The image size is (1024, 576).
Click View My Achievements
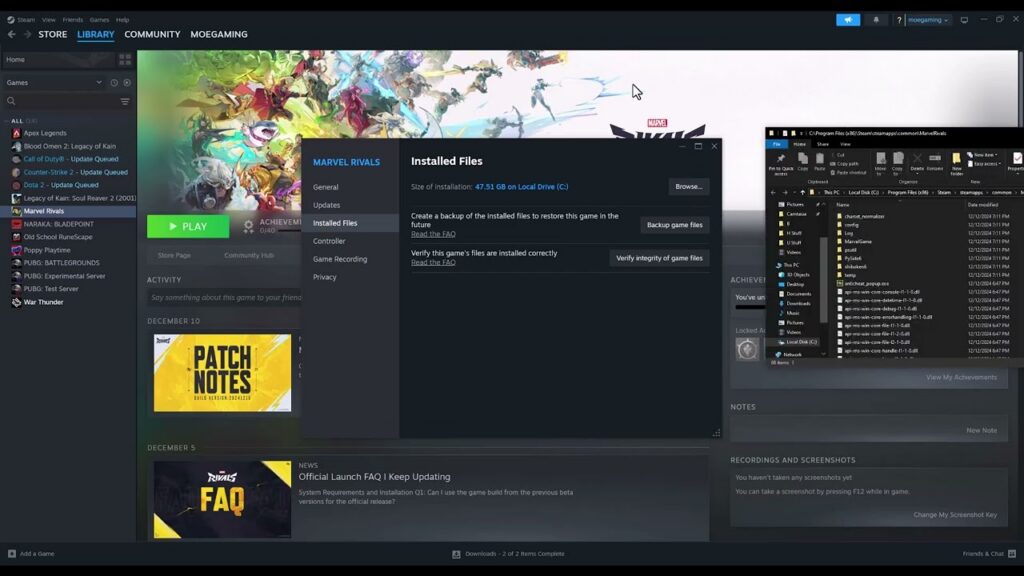tap(961, 377)
